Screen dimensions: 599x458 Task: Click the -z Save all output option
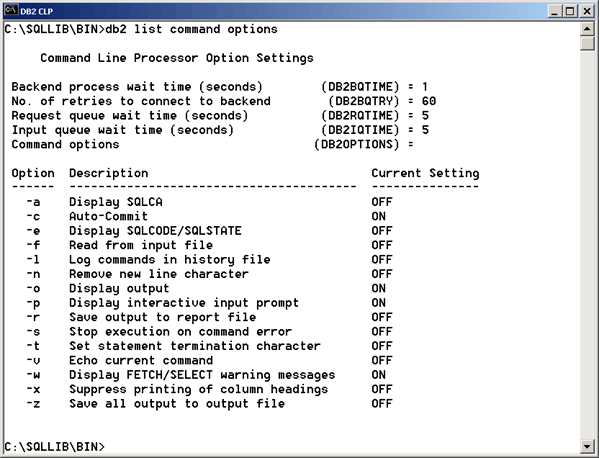(155, 403)
